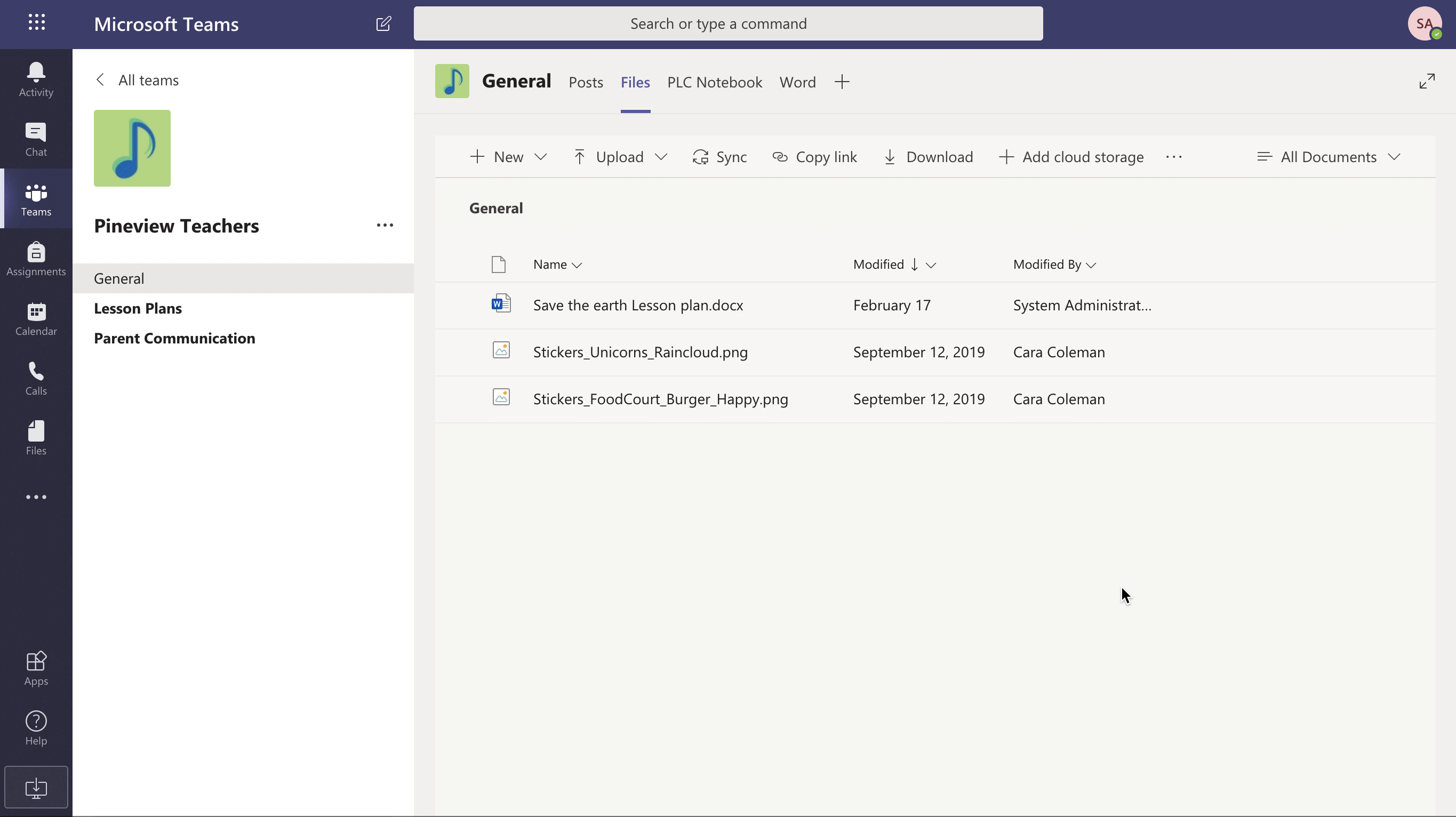Open the Calendar view
This screenshot has height=817, width=1456.
[36, 319]
